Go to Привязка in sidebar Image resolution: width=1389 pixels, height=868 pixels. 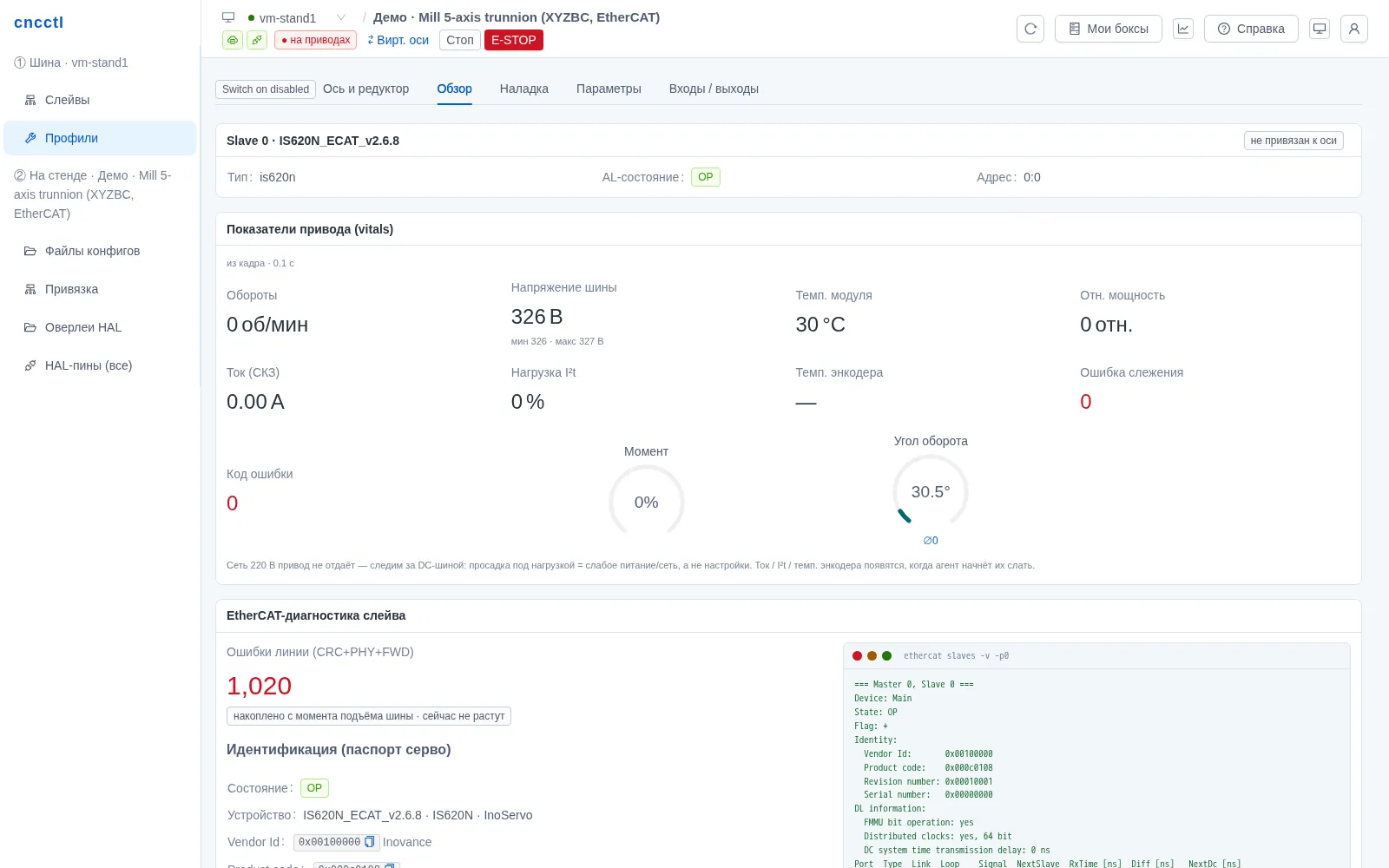pos(100,289)
